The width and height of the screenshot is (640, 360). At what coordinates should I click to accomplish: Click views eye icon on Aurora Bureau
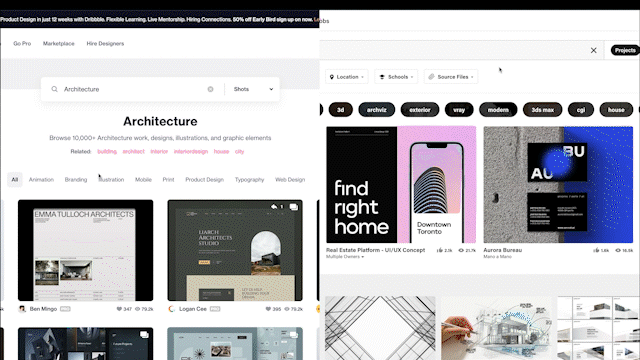coord(618,250)
